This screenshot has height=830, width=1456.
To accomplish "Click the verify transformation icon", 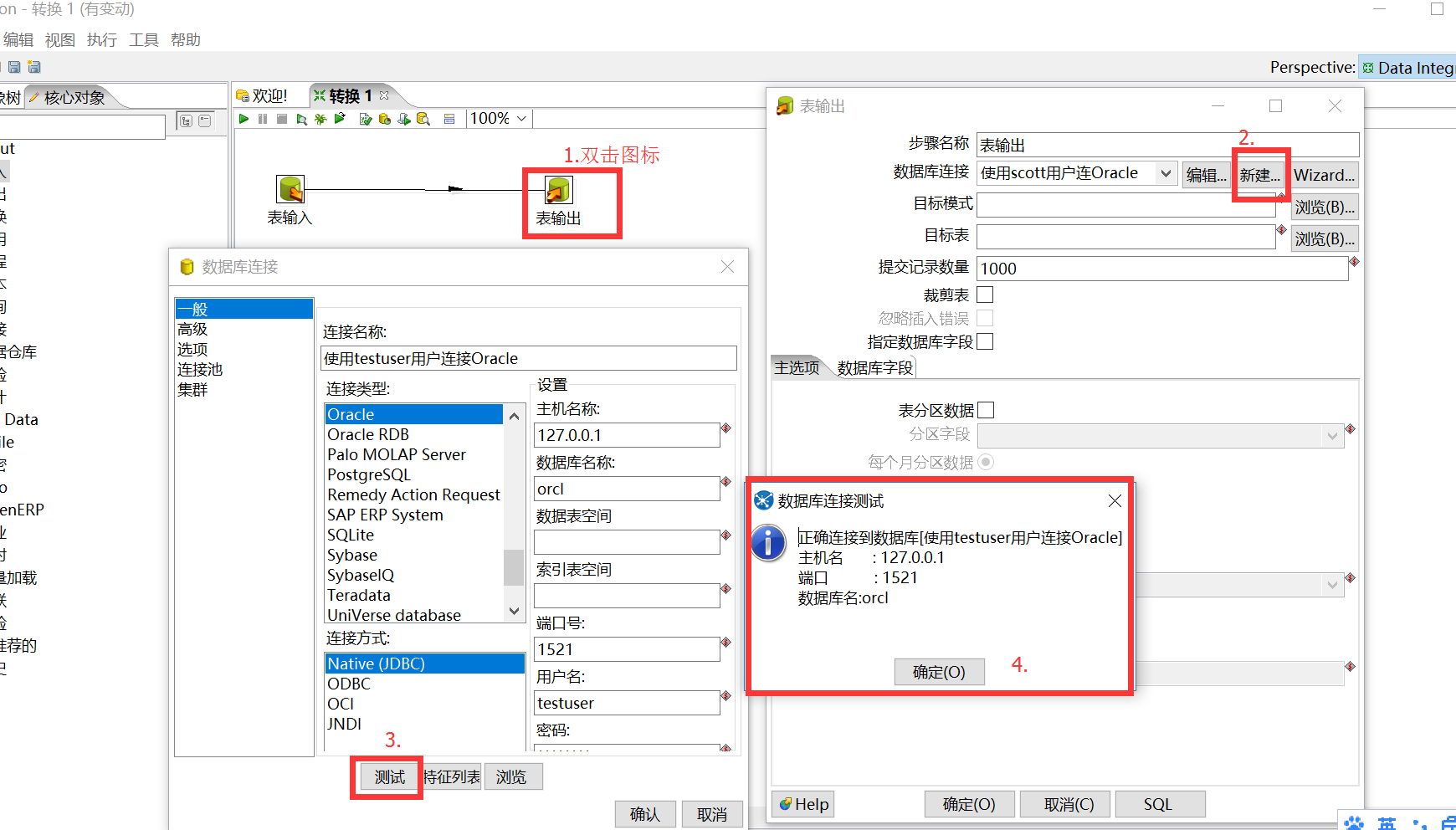I will pos(366,119).
